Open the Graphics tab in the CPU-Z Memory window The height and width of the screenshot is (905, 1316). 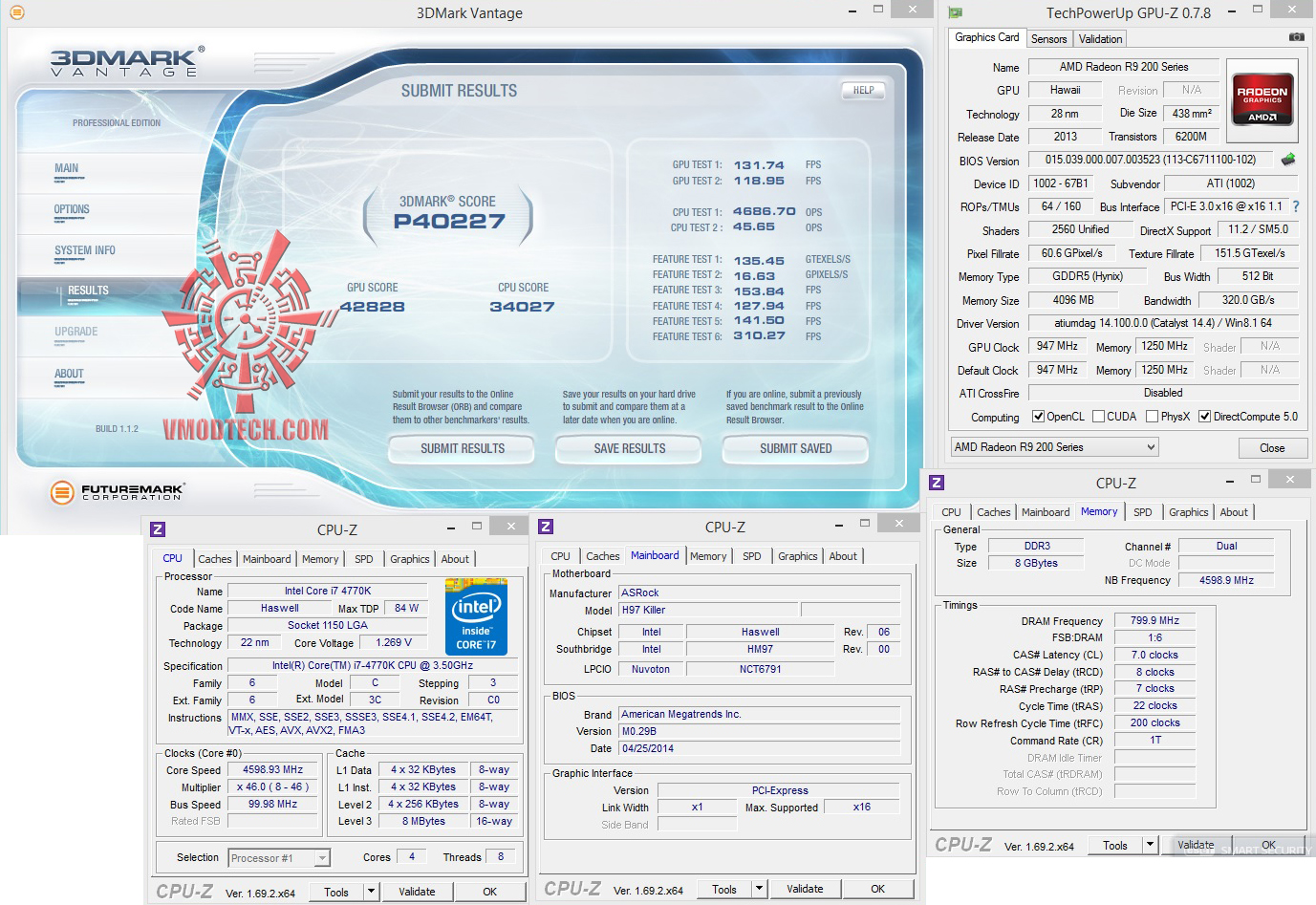(1189, 512)
